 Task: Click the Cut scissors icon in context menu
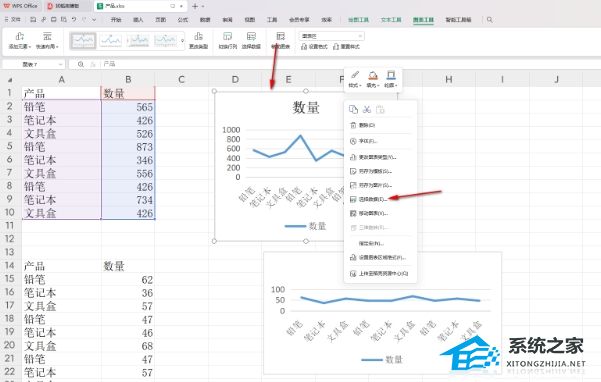tap(367, 110)
